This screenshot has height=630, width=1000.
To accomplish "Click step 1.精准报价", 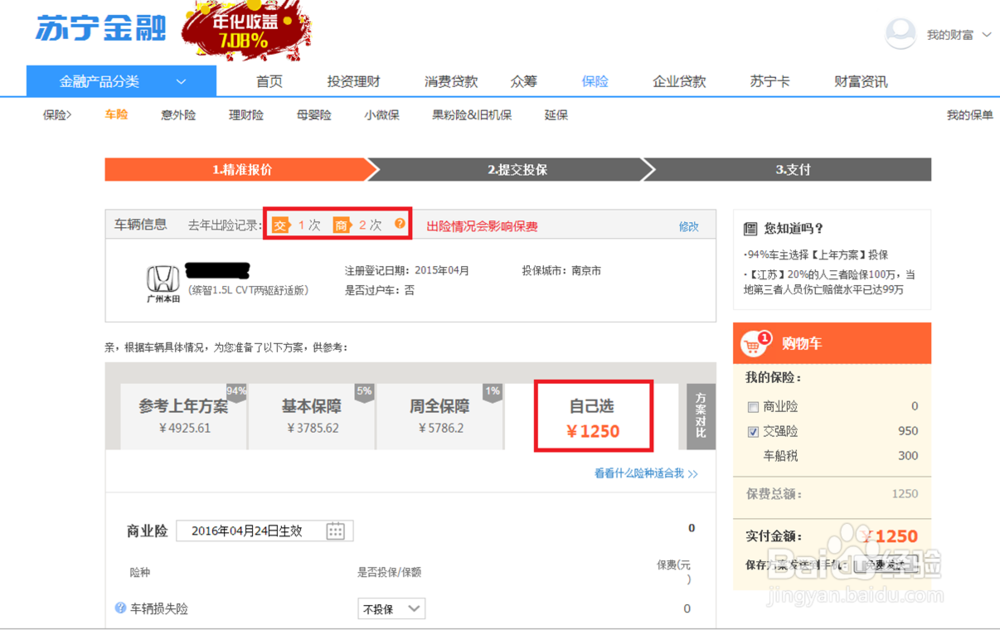I will tap(242, 170).
